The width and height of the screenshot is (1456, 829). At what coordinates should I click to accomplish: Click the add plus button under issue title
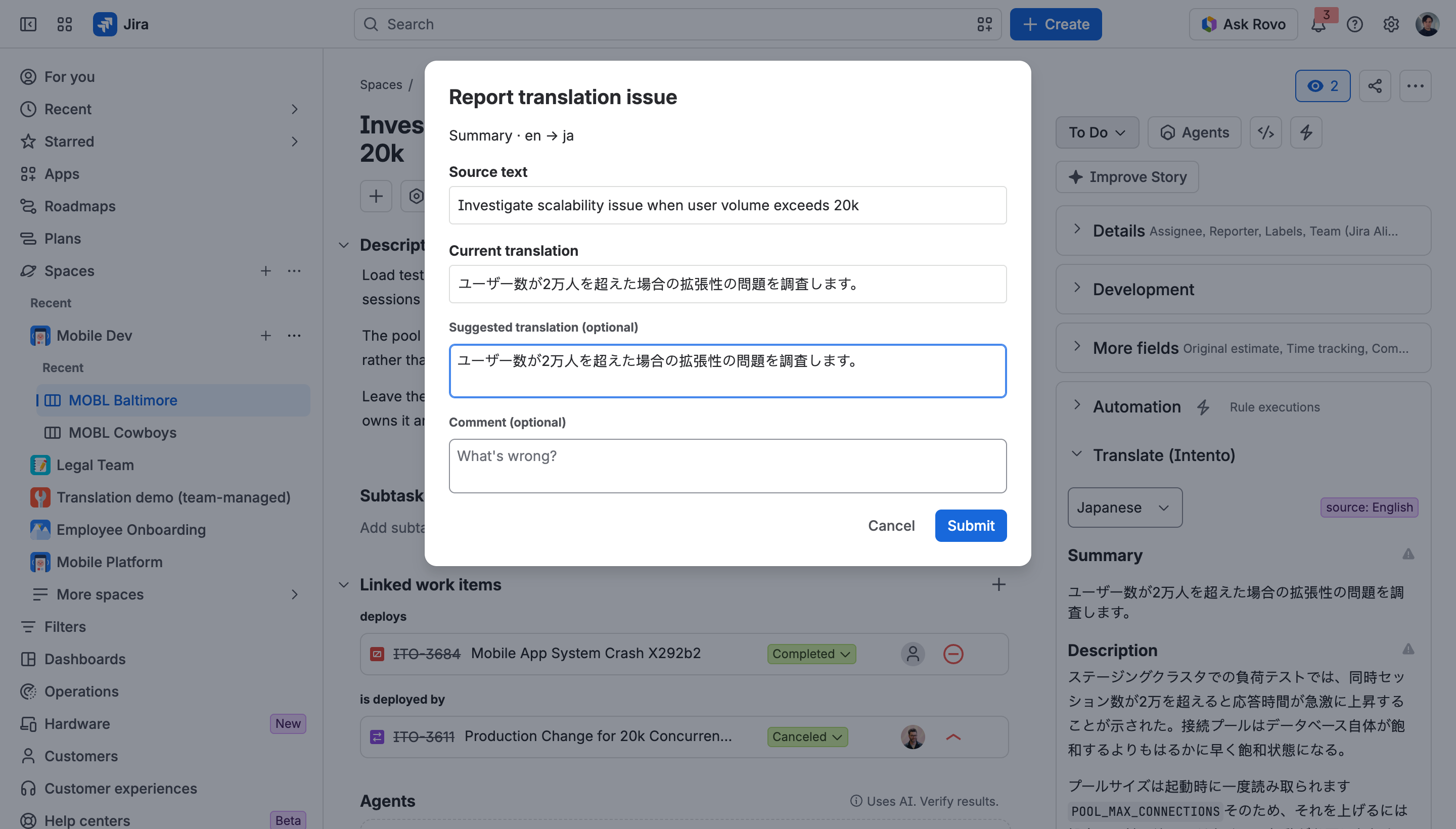(376, 197)
